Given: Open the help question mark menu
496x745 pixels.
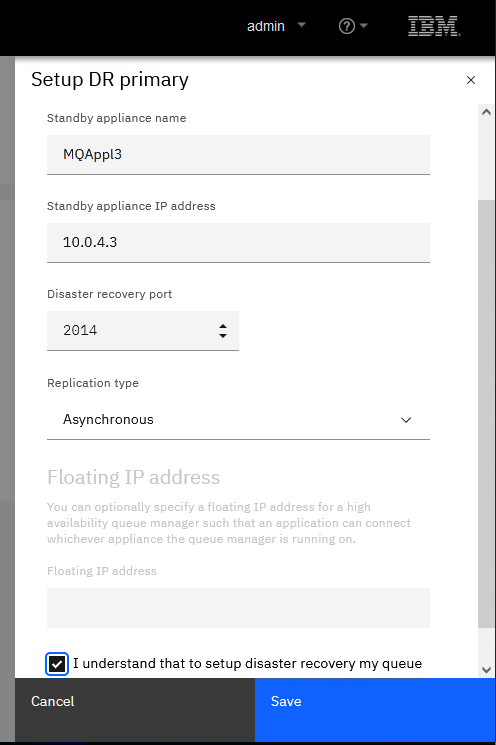Looking at the screenshot, I should 347,26.
